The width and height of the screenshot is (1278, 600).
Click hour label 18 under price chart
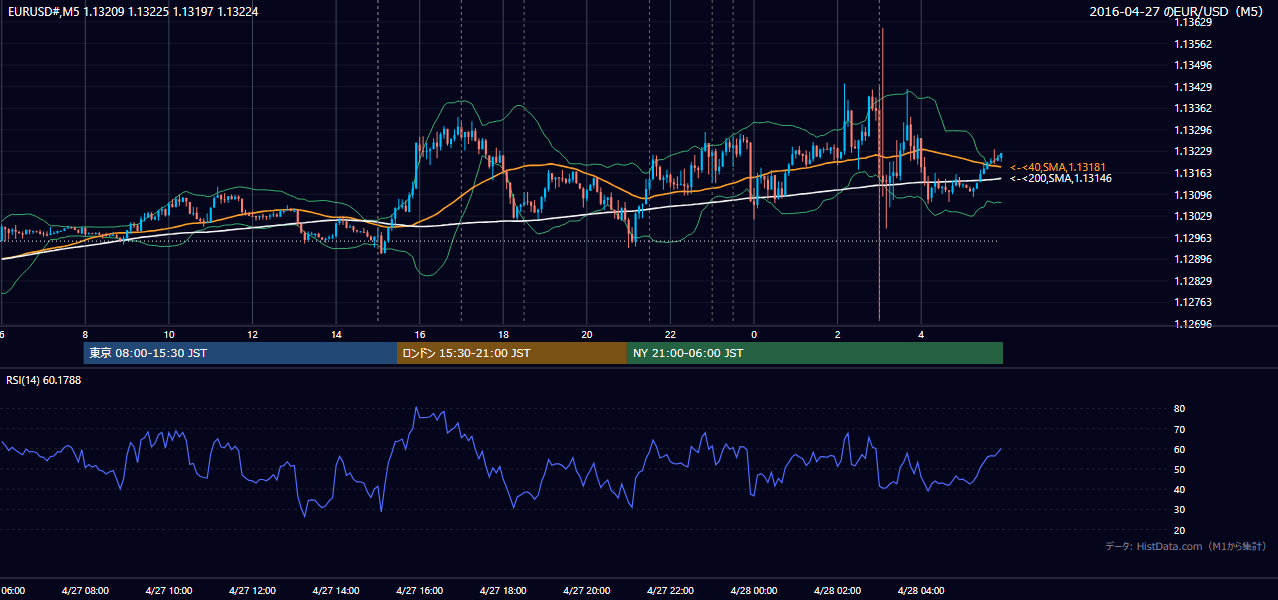click(x=504, y=334)
